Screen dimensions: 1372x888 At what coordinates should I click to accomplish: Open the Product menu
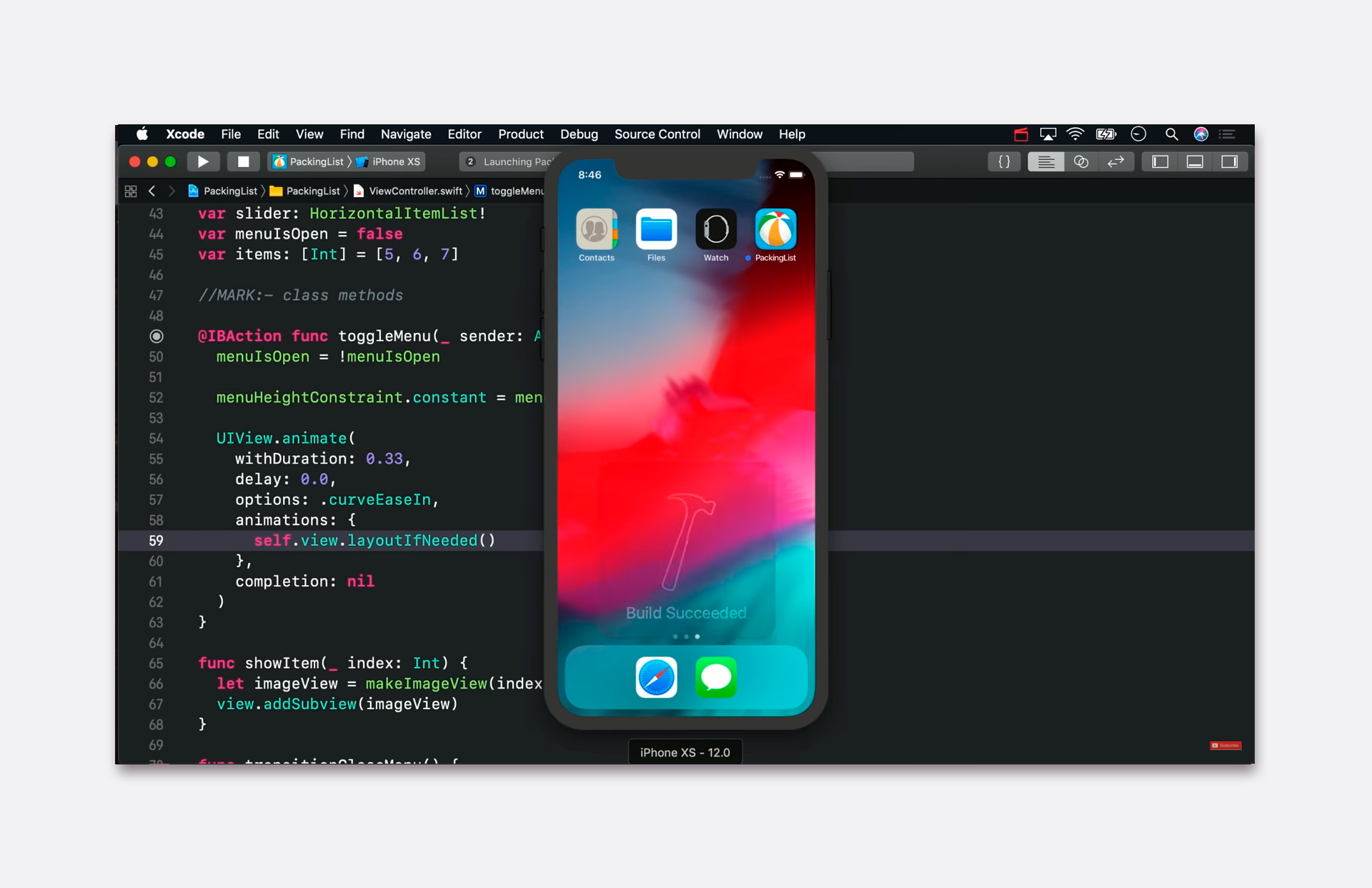(520, 134)
